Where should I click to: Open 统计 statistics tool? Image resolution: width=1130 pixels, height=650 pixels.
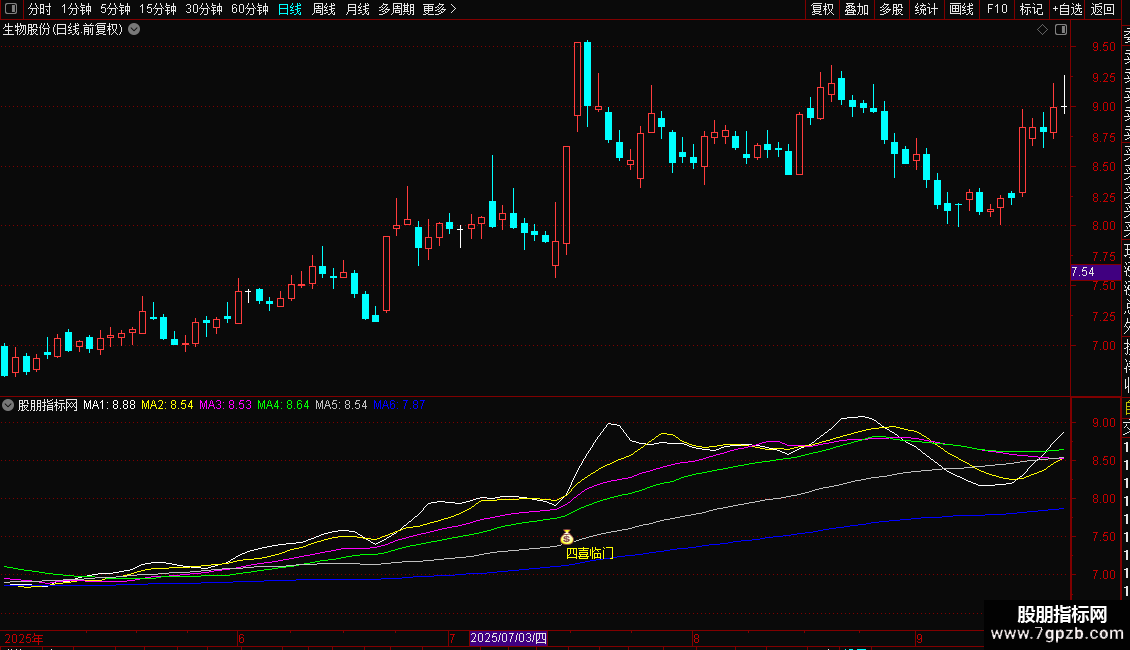[926, 9]
